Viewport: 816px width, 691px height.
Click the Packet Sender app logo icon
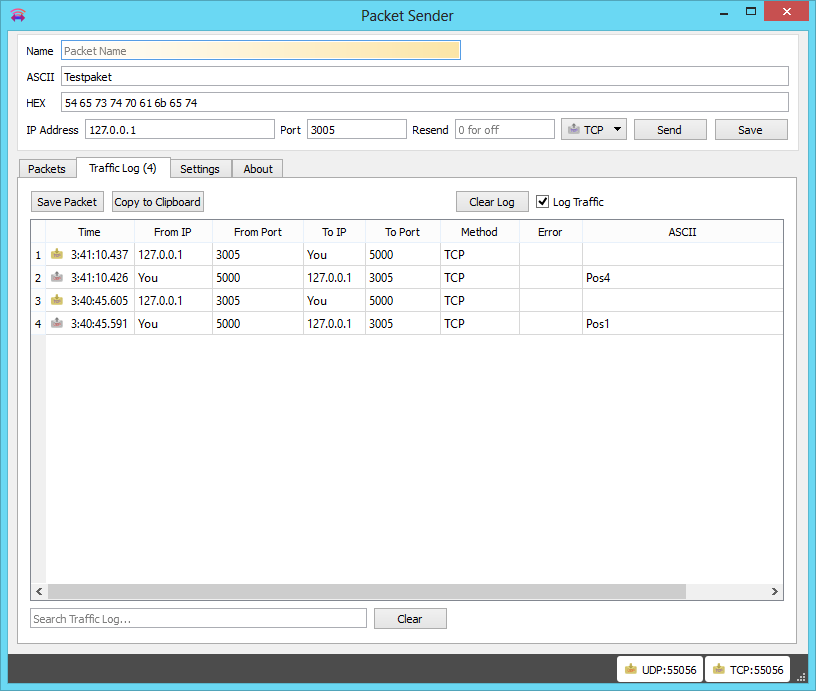tap(18, 15)
